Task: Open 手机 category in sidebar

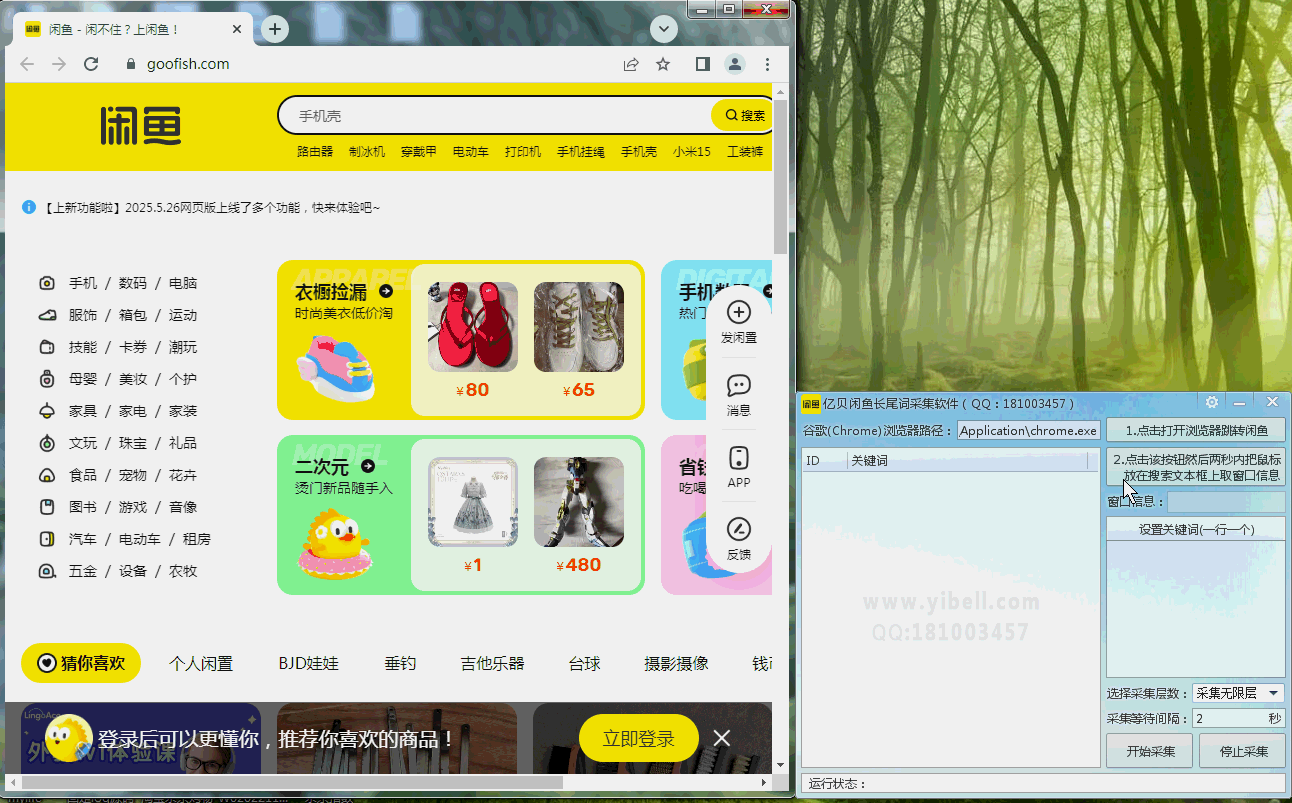Action: (83, 283)
